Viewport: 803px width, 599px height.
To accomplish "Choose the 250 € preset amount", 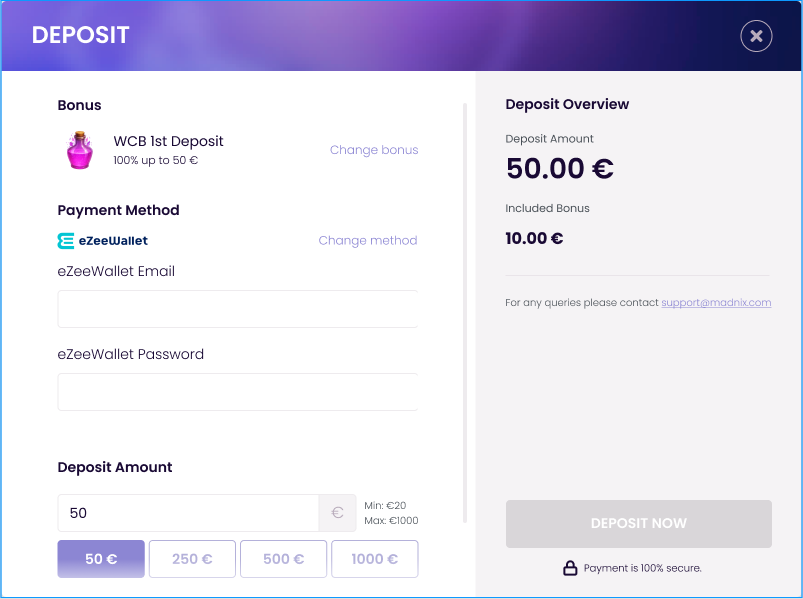I will pos(192,559).
